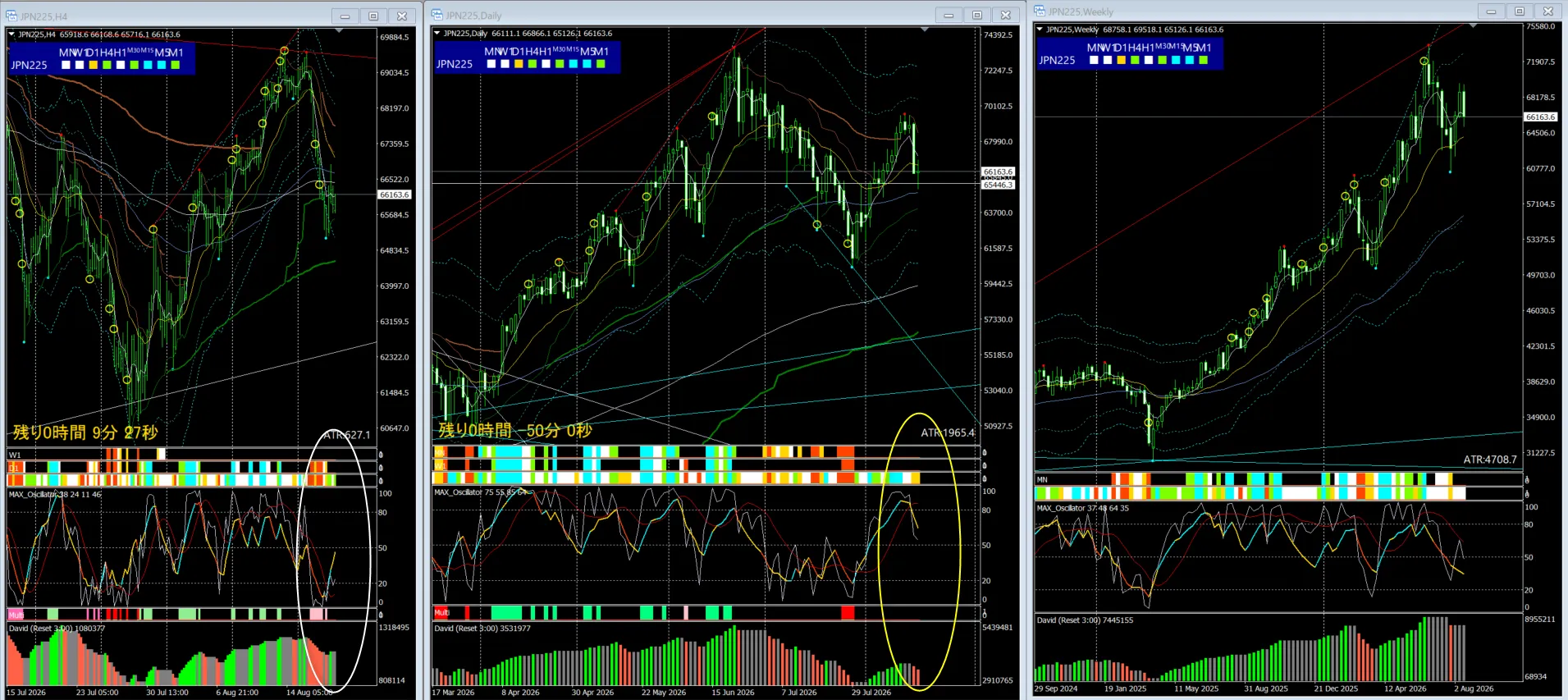Click the '22 May 2026' date on Daily axis
The height and width of the screenshot is (700, 1568).
pyautogui.click(x=664, y=693)
